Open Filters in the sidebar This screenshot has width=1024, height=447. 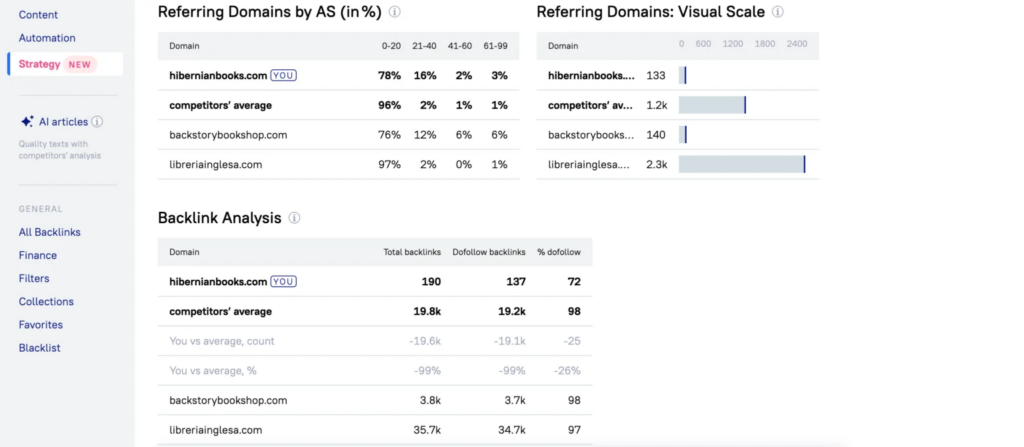coord(34,278)
